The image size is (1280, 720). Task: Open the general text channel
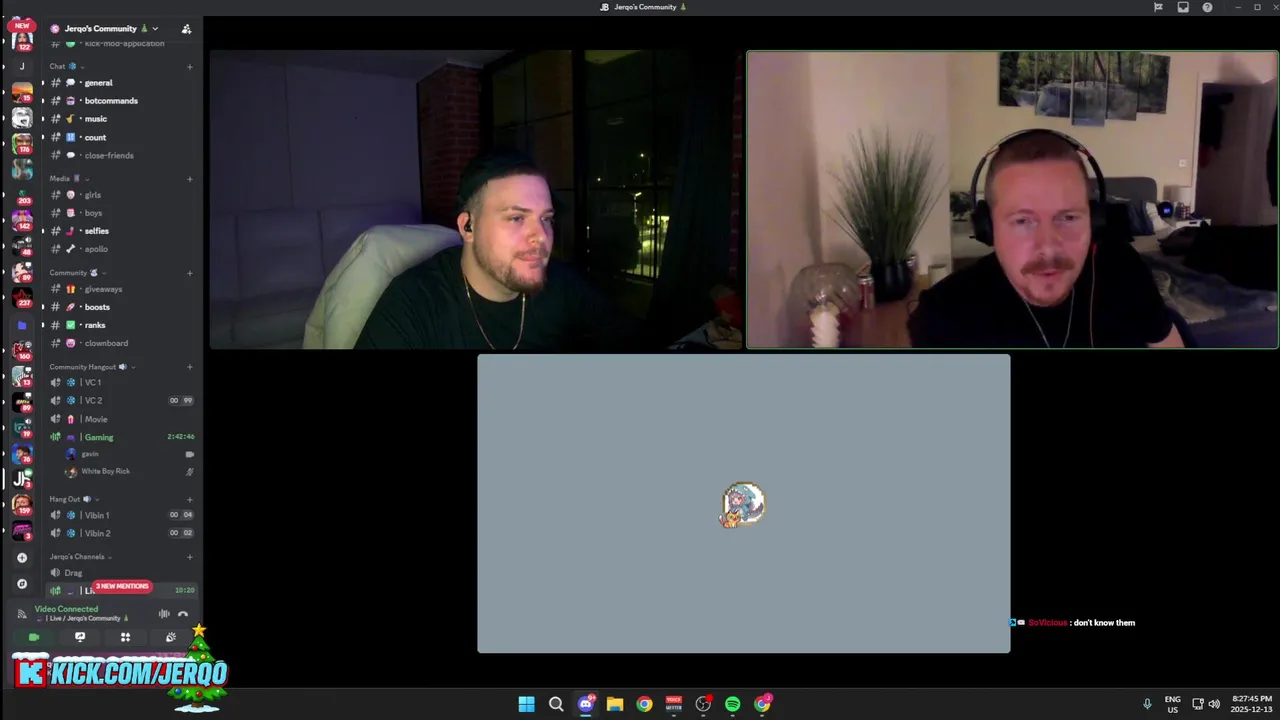click(120, 83)
